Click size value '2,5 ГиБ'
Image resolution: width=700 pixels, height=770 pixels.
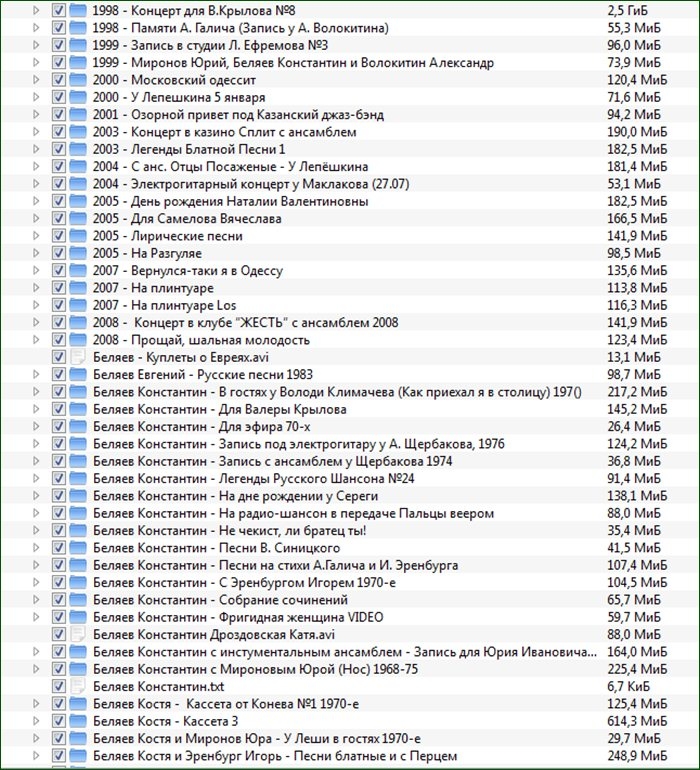[x=627, y=11]
